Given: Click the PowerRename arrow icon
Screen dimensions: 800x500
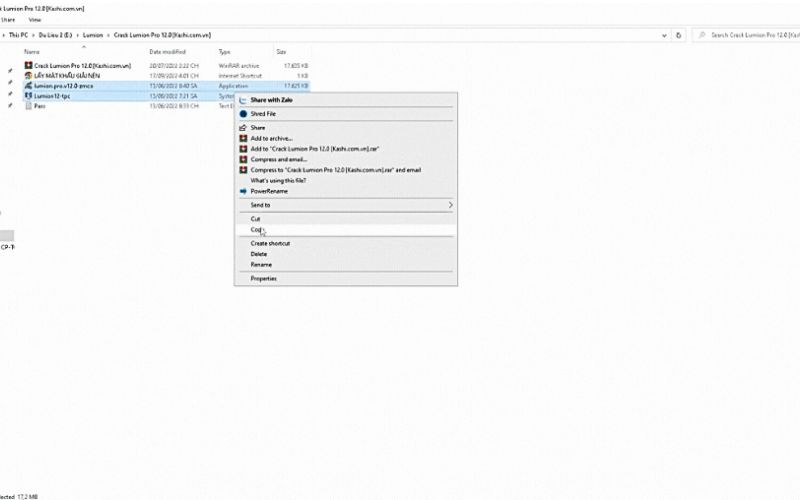Looking at the screenshot, I should point(243,191).
